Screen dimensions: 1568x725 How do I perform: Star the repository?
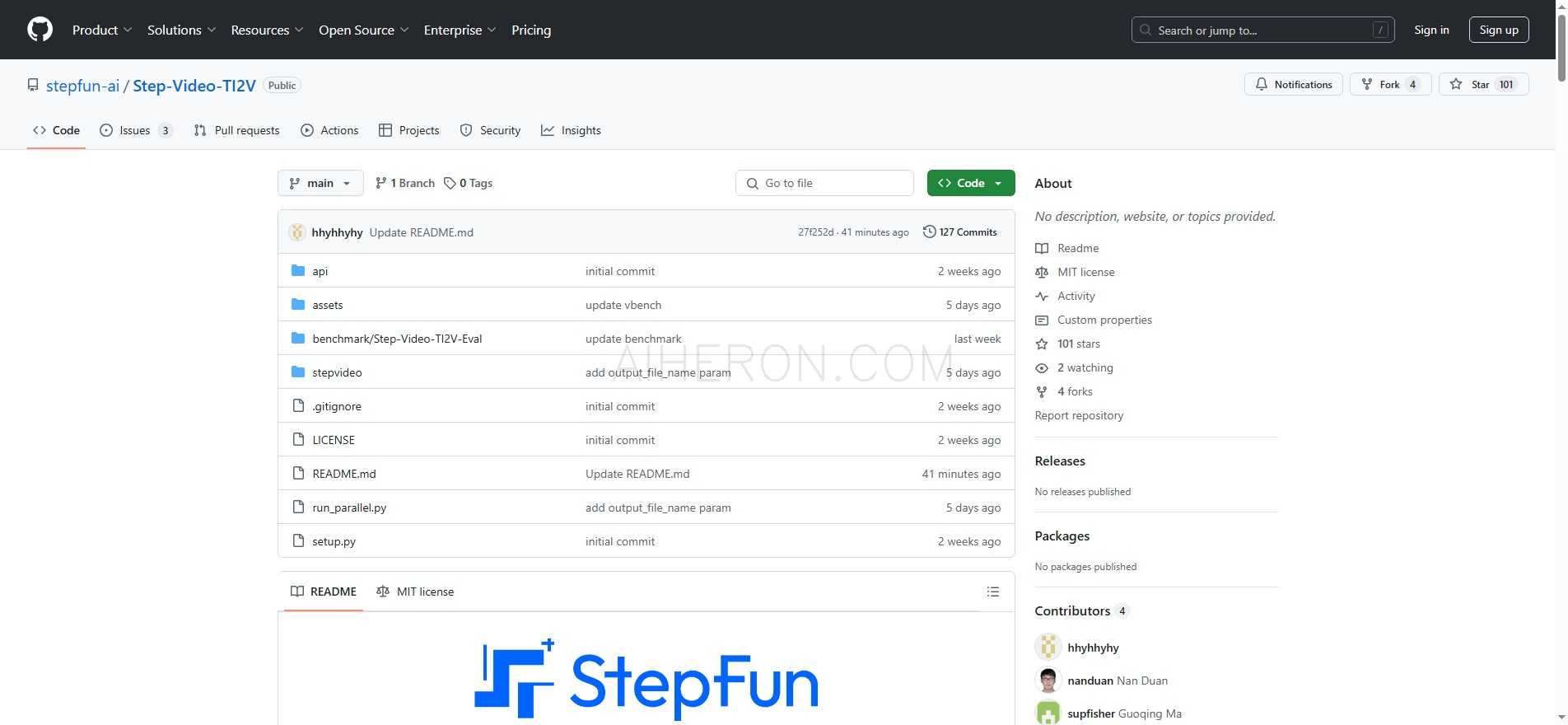click(x=1483, y=84)
